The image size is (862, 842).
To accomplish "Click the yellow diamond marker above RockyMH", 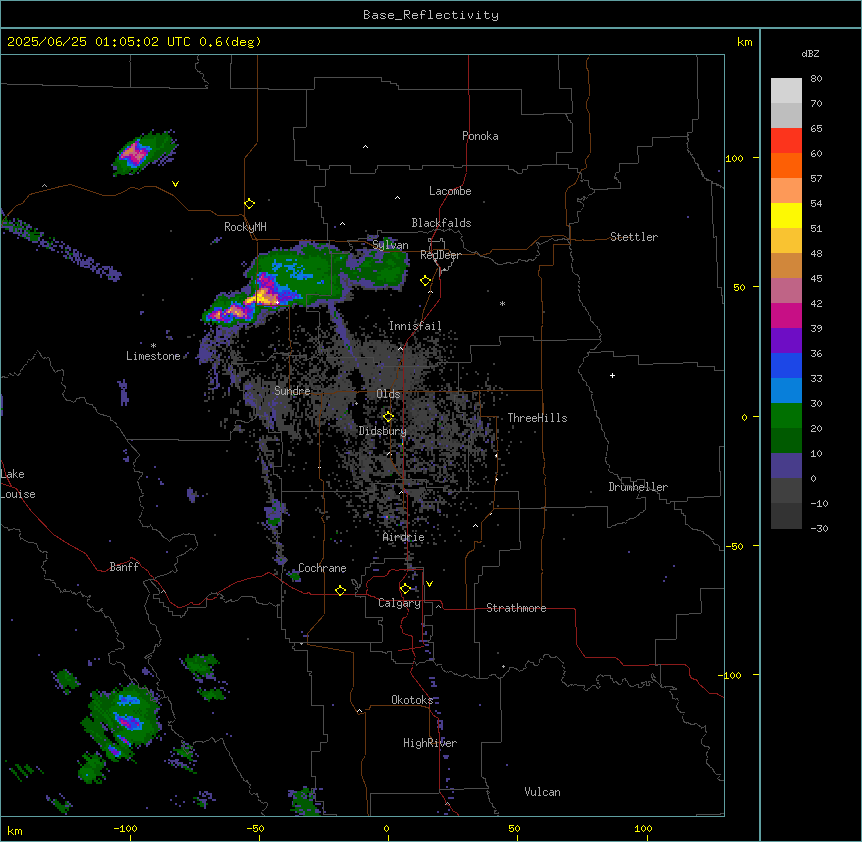I will click(x=249, y=203).
